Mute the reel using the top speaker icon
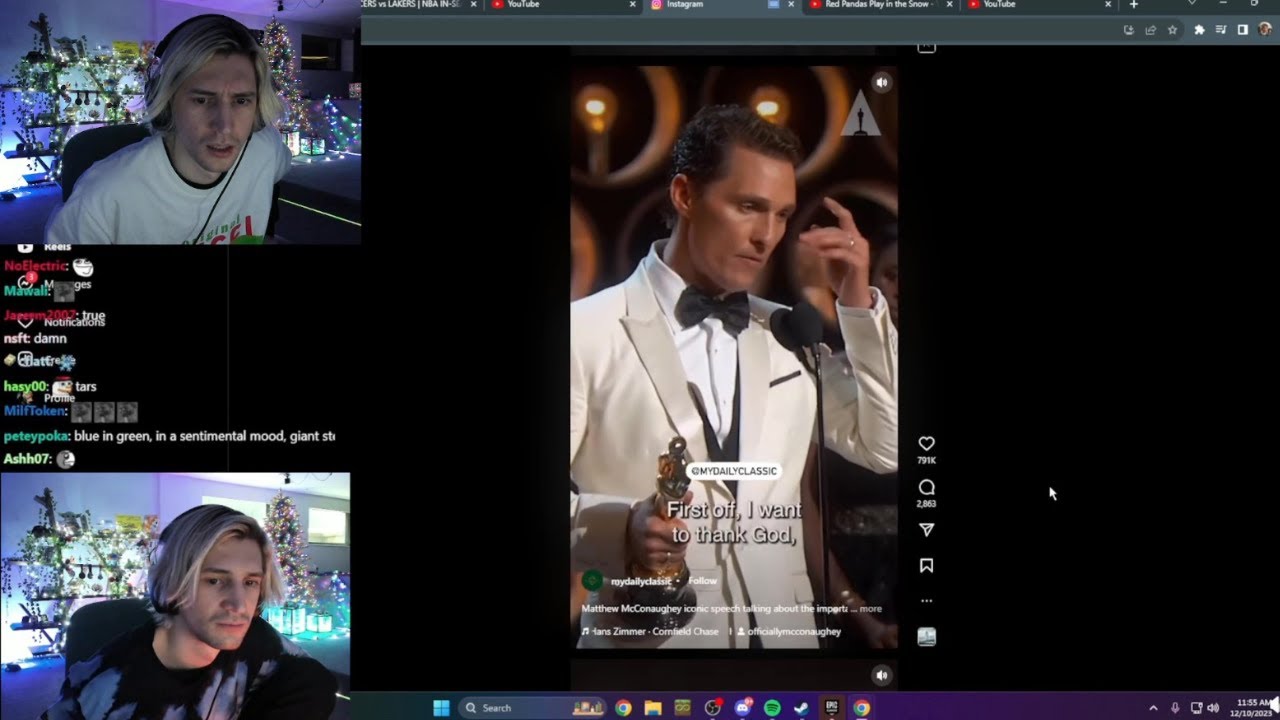 pyautogui.click(x=881, y=83)
